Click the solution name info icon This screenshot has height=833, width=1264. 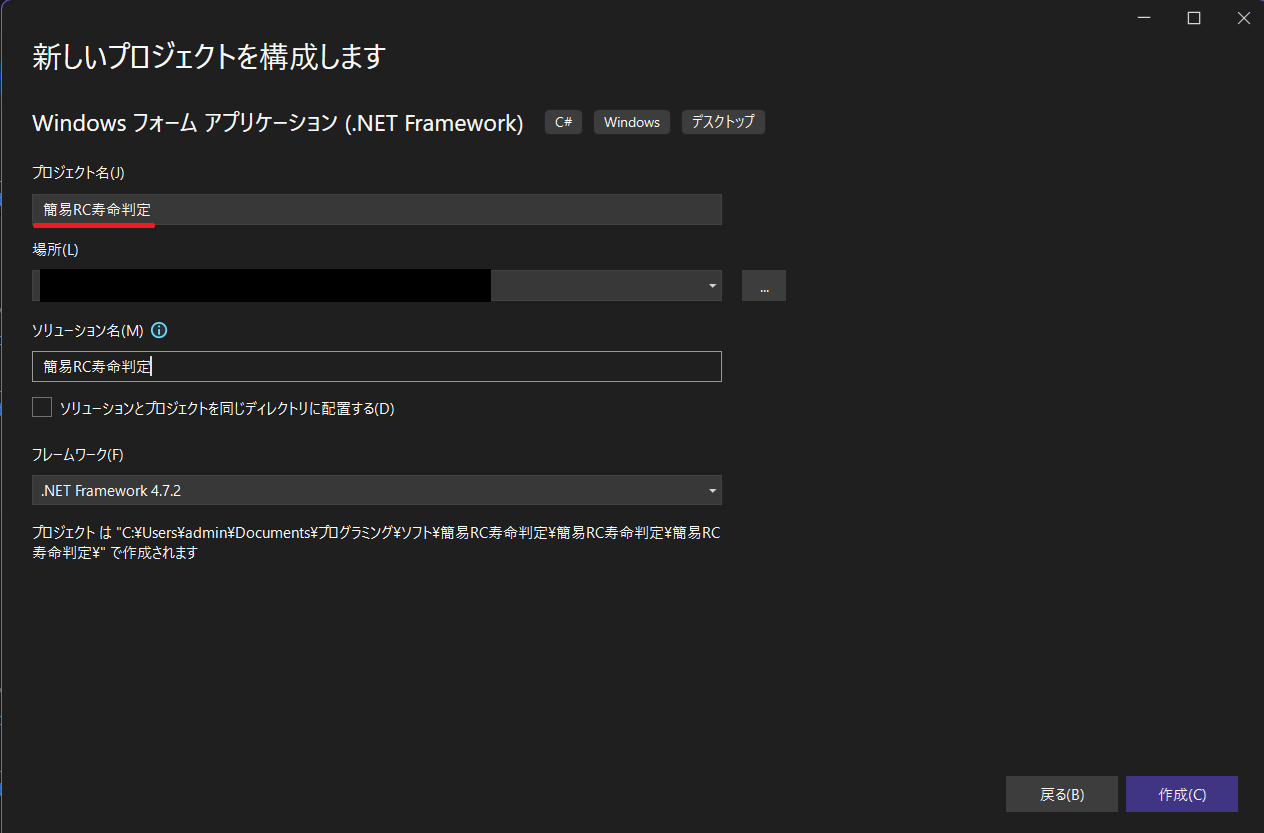point(159,330)
